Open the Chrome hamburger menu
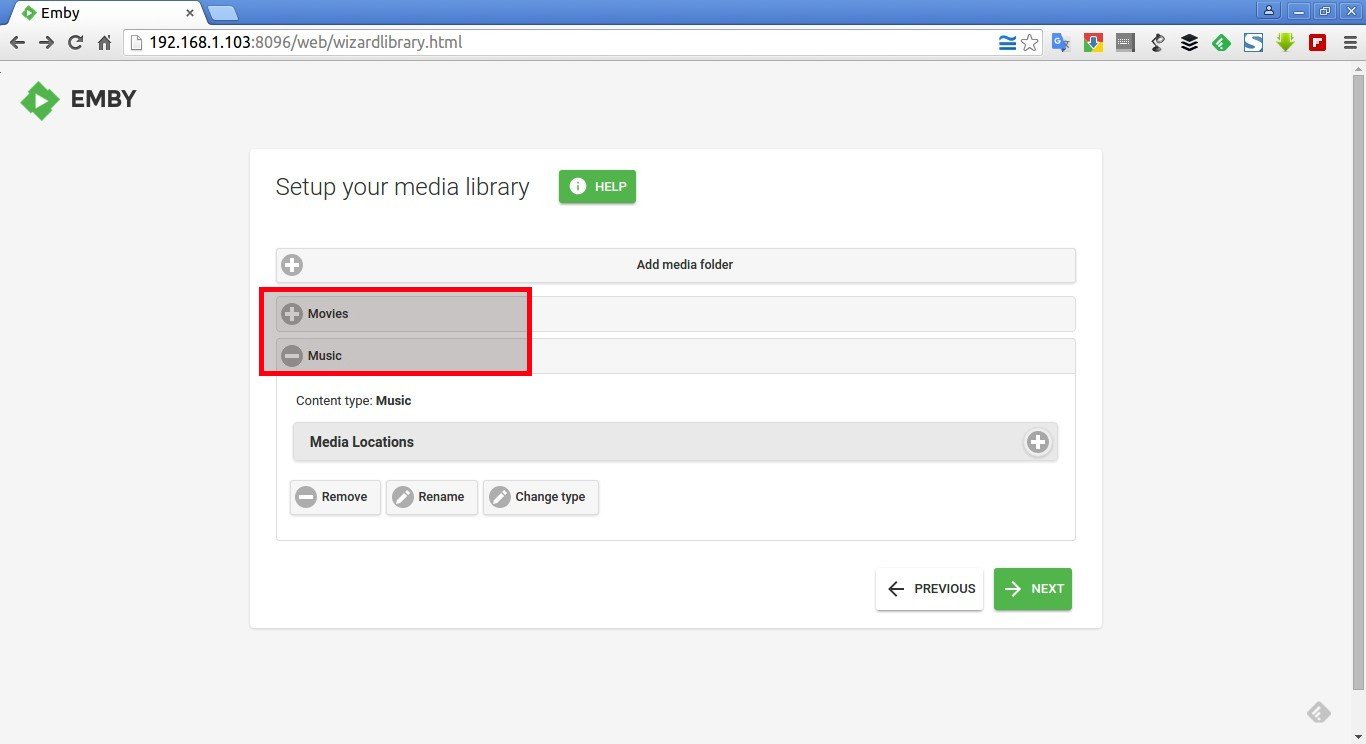This screenshot has width=1366, height=744. pos(1349,43)
